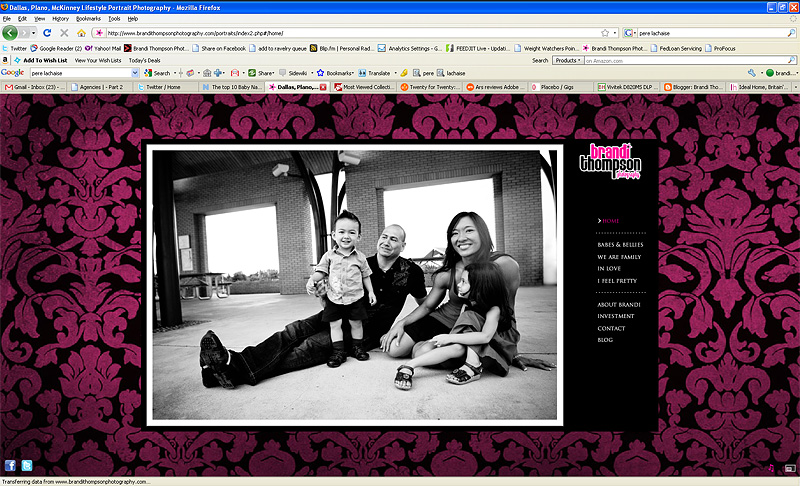Bookmark this page with the star icon

click(605, 33)
